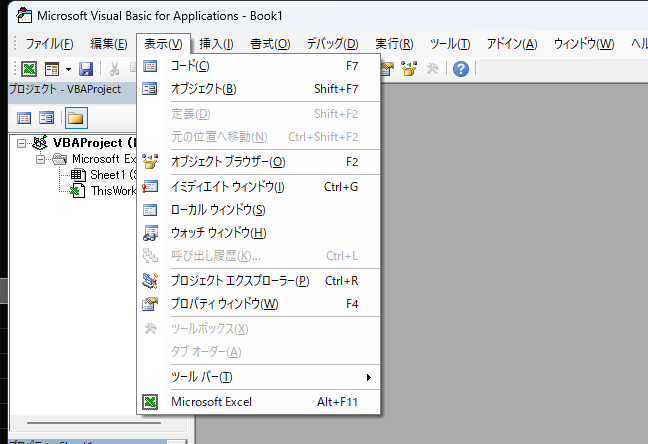The image size is (648, 444).
Task: Click the Object Browser icon in the menu
Action: pyautogui.click(x=150, y=162)
